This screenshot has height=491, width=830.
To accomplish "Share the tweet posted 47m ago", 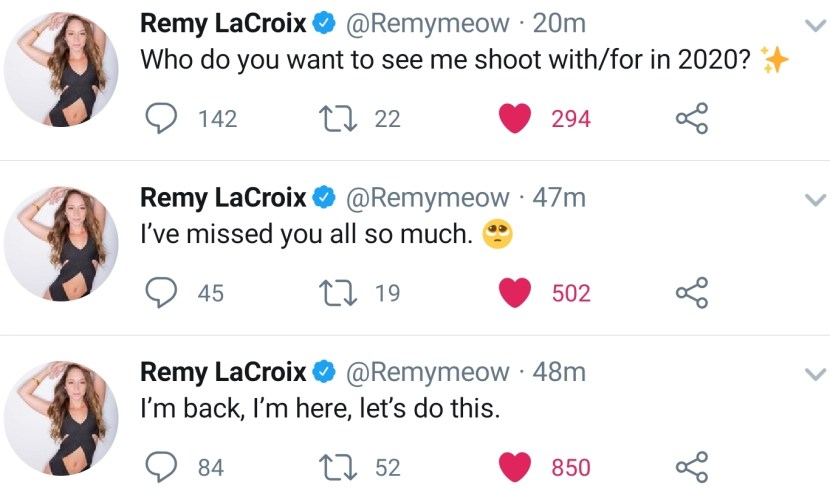I will [x=692, y=293].
